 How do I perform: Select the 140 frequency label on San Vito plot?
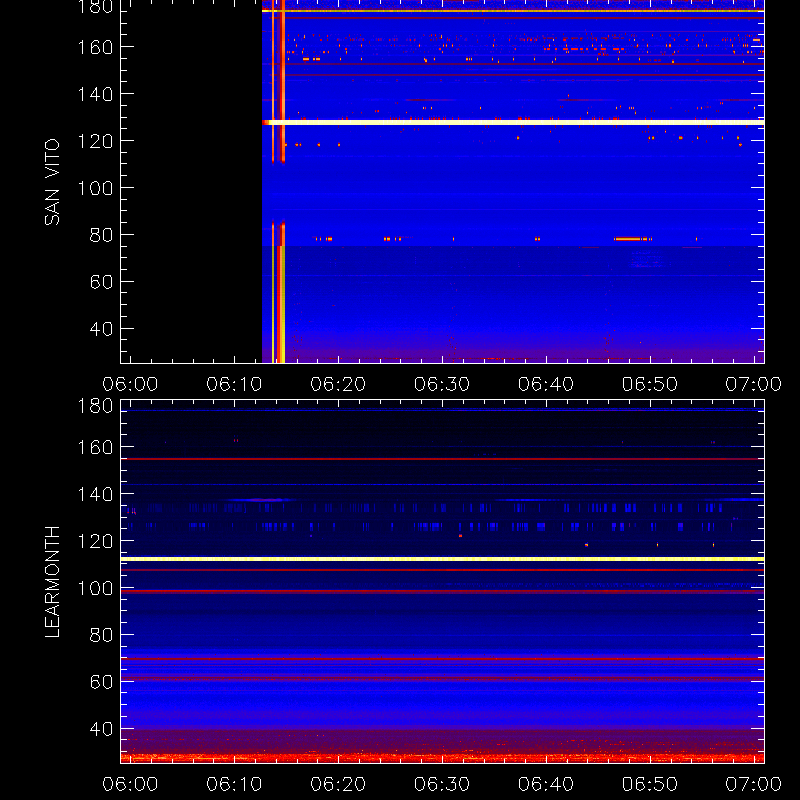95,94
